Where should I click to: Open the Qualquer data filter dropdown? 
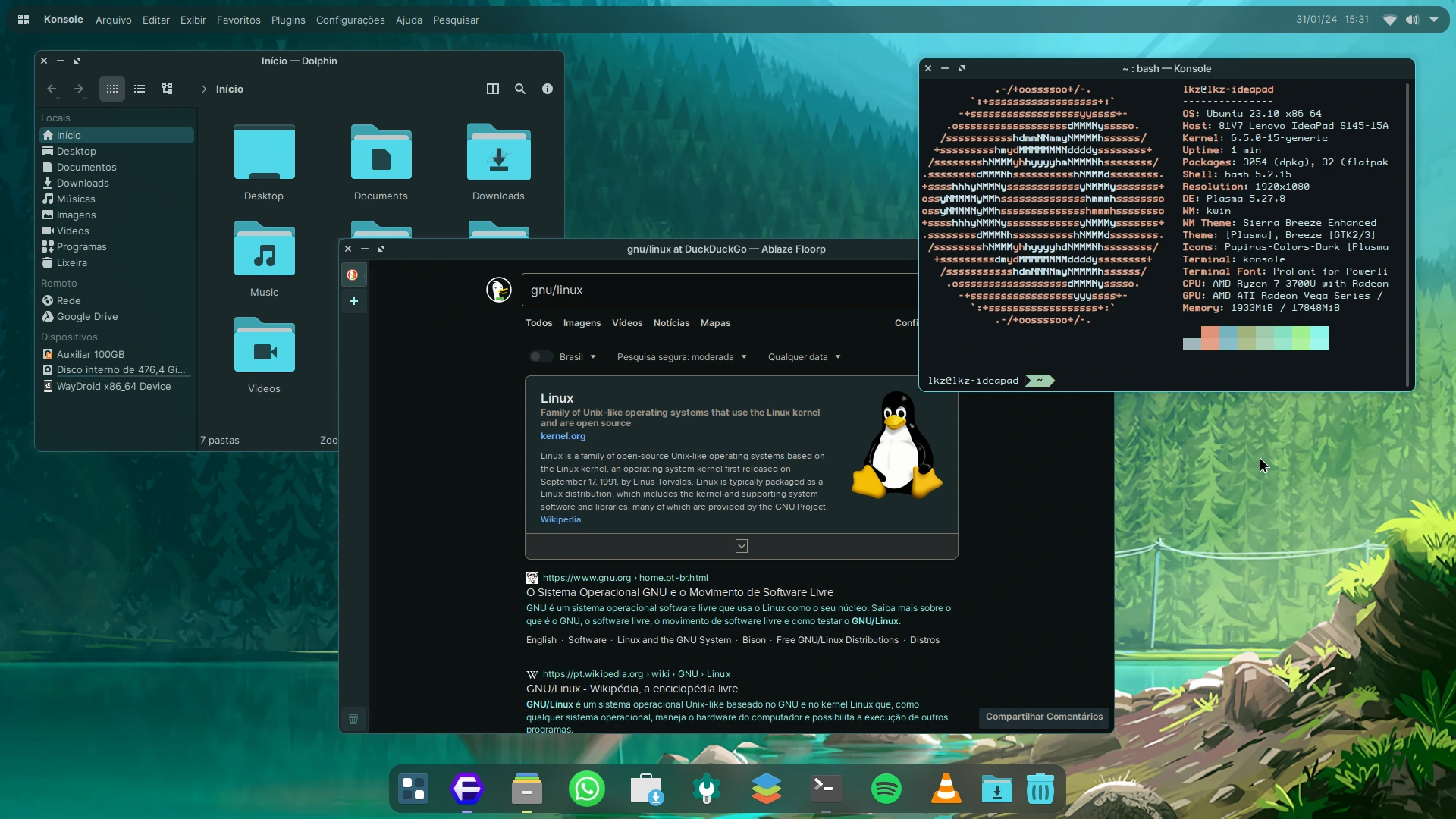[804, 356]
